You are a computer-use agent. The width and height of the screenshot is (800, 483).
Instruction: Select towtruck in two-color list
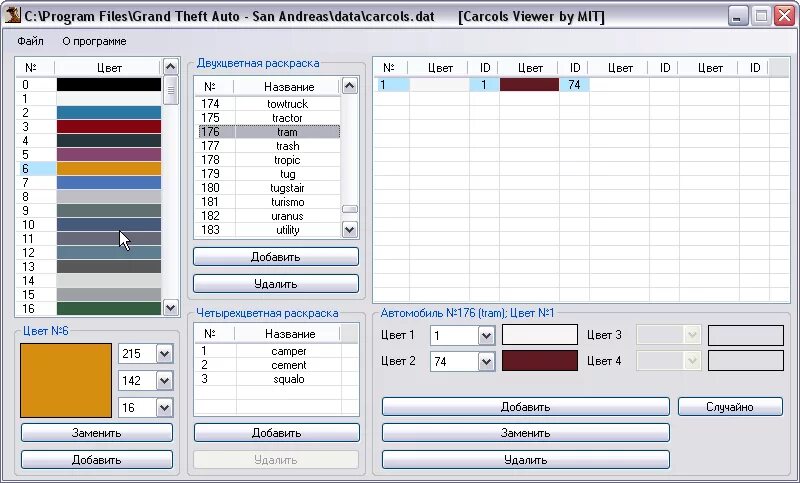[x=268, y=104]
